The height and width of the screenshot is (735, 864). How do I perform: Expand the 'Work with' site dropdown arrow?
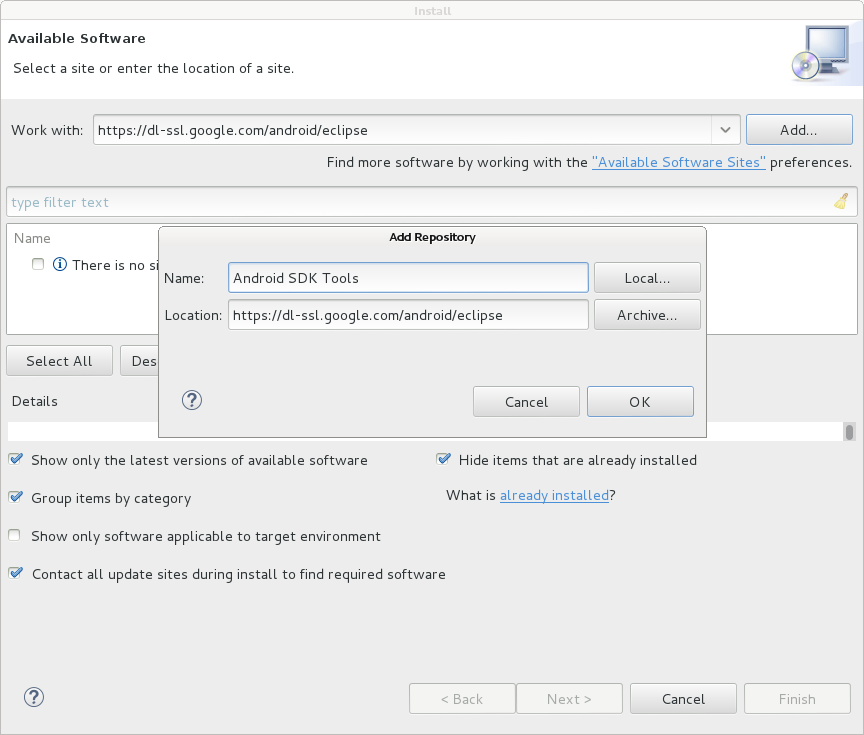click(725, 130)
